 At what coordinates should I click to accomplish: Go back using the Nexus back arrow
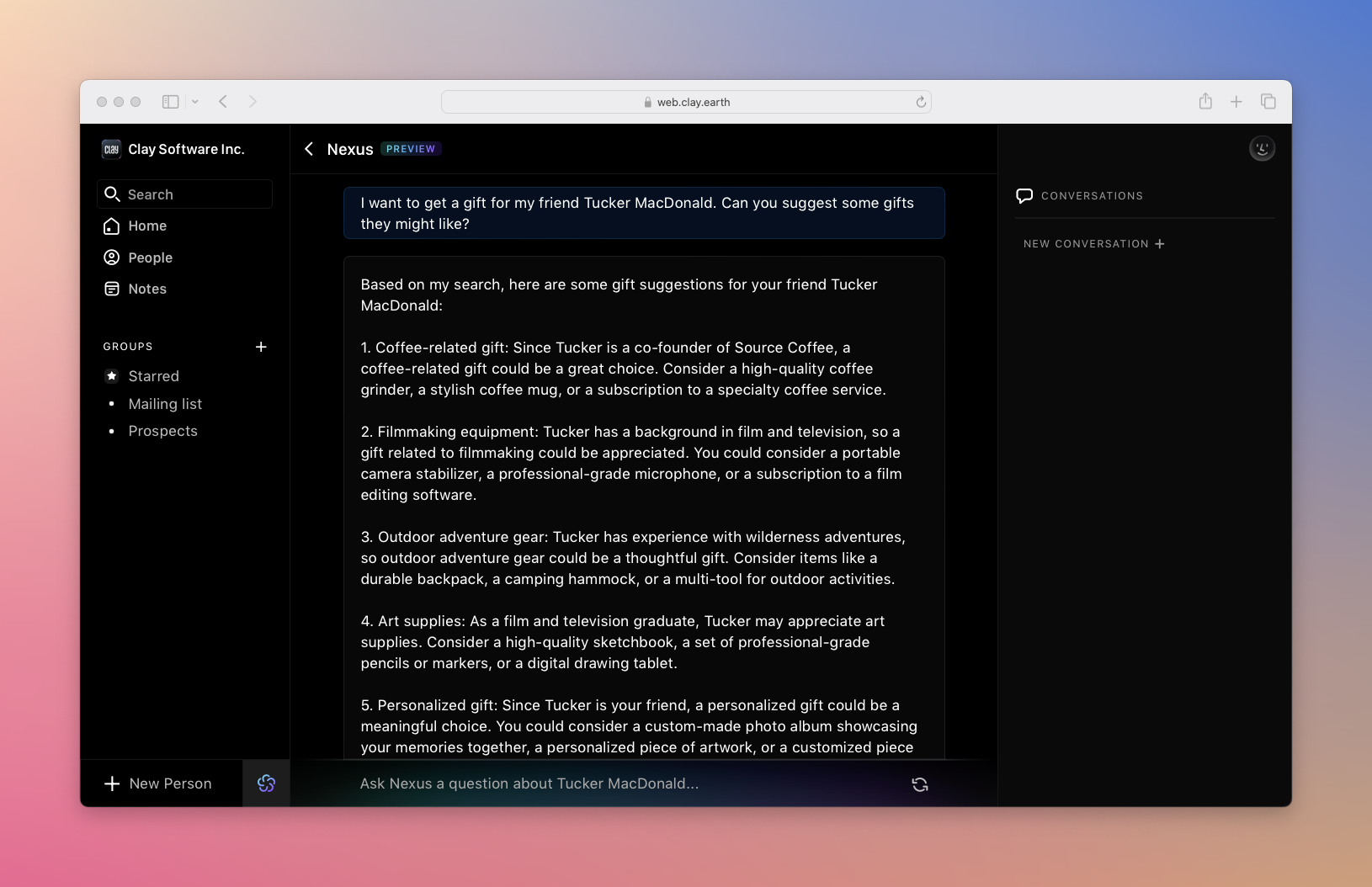310,149
